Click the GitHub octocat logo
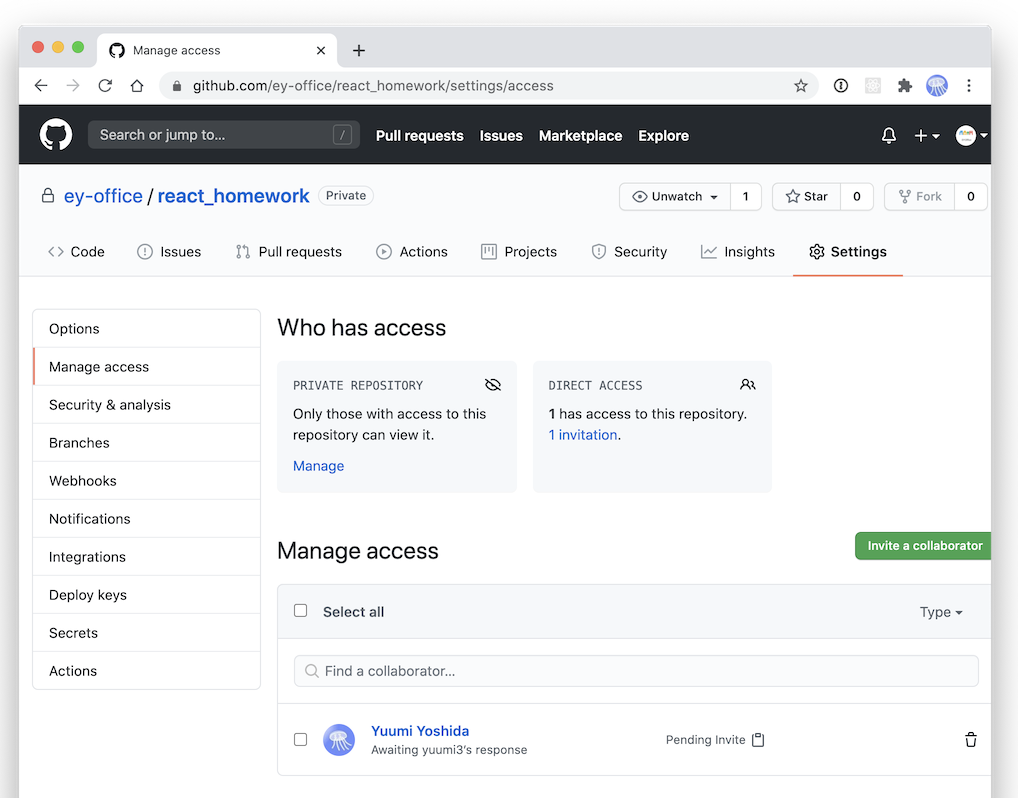This screenshot has width=1018, height=798. click(x=56, y=134)
